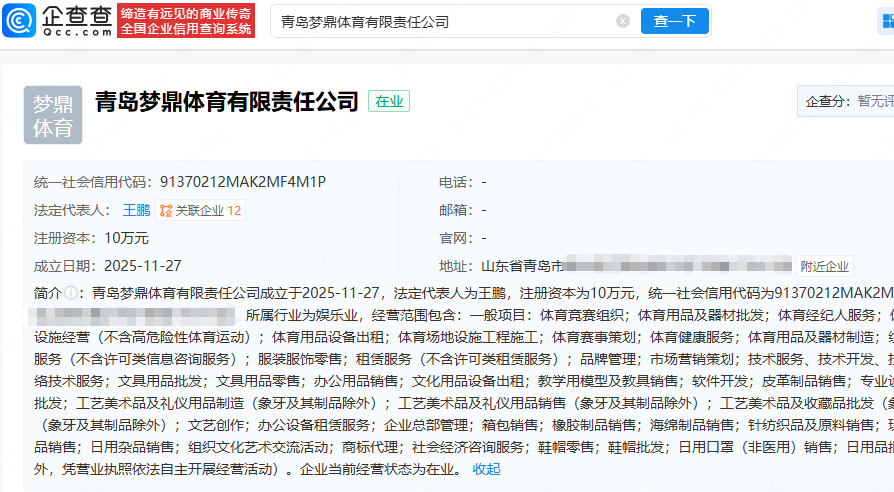Image resolution: width=894 pixels, height=492 pixels.
Task: Clear the search box with the X icon
Action: (x=623, y=21)
